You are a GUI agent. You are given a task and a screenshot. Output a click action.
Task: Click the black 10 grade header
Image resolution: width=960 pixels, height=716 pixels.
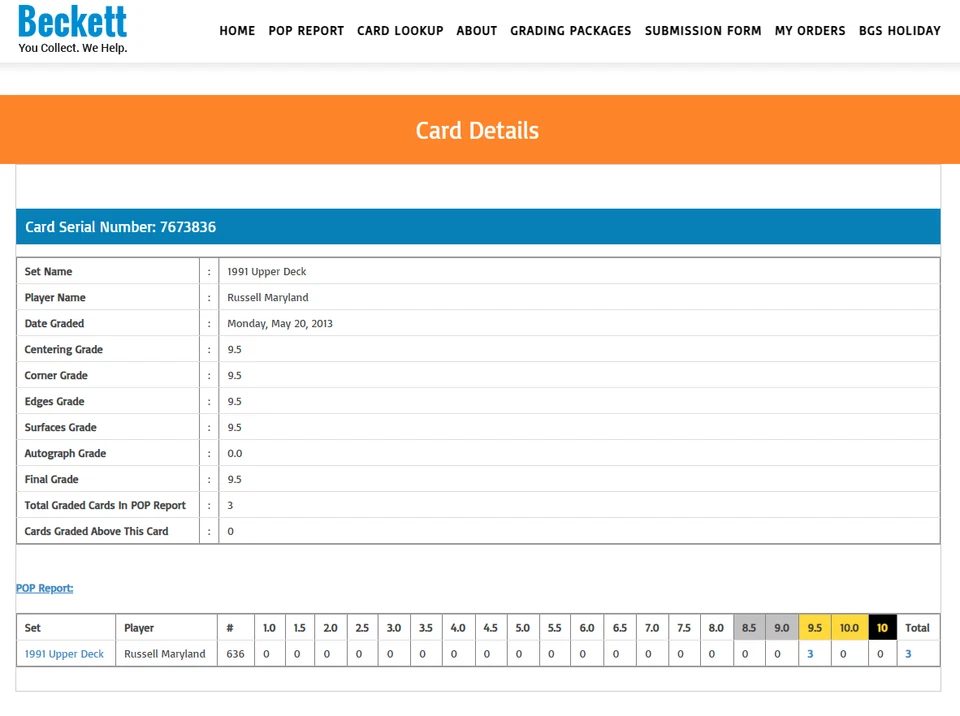point(882,628)
